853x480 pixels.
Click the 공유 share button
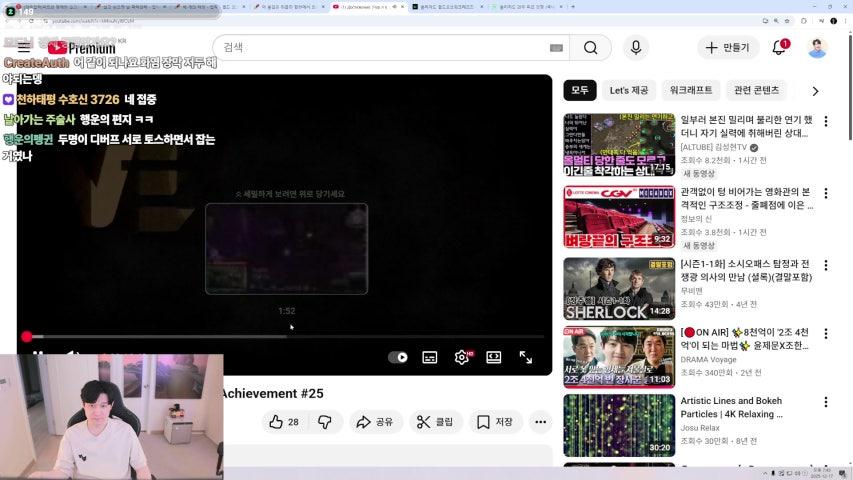coord(376,422)
